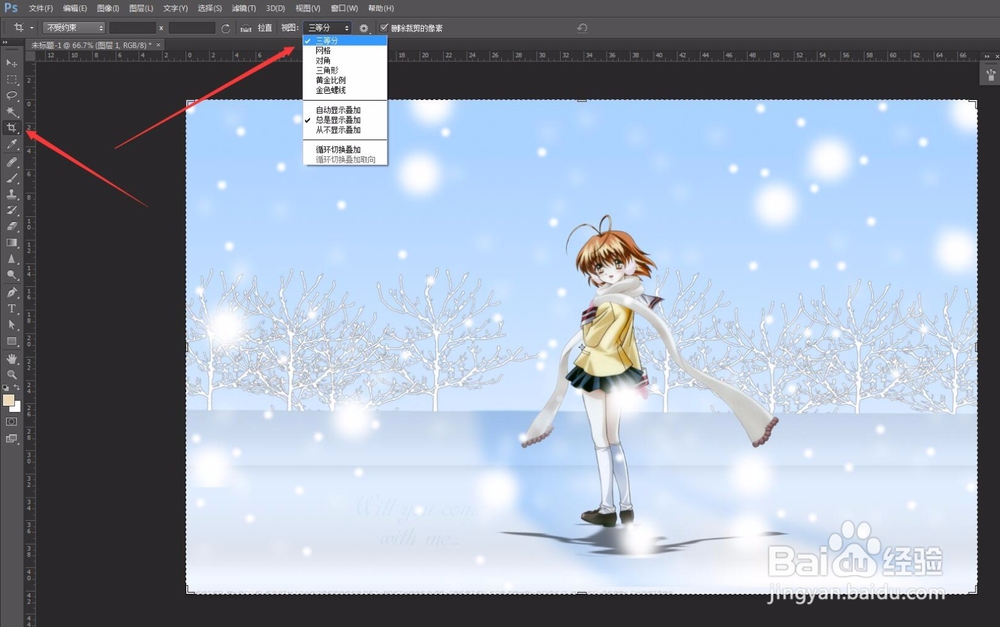The width and height of the screenshot is (1000, 627).
Task: Click the background color swatch
Action: click(17, 408)
